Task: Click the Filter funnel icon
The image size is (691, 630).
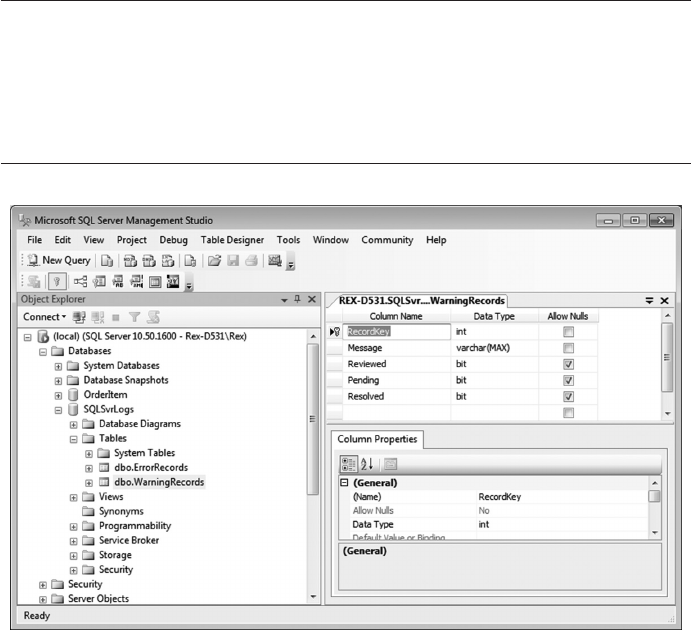Action: coord(134,317)
